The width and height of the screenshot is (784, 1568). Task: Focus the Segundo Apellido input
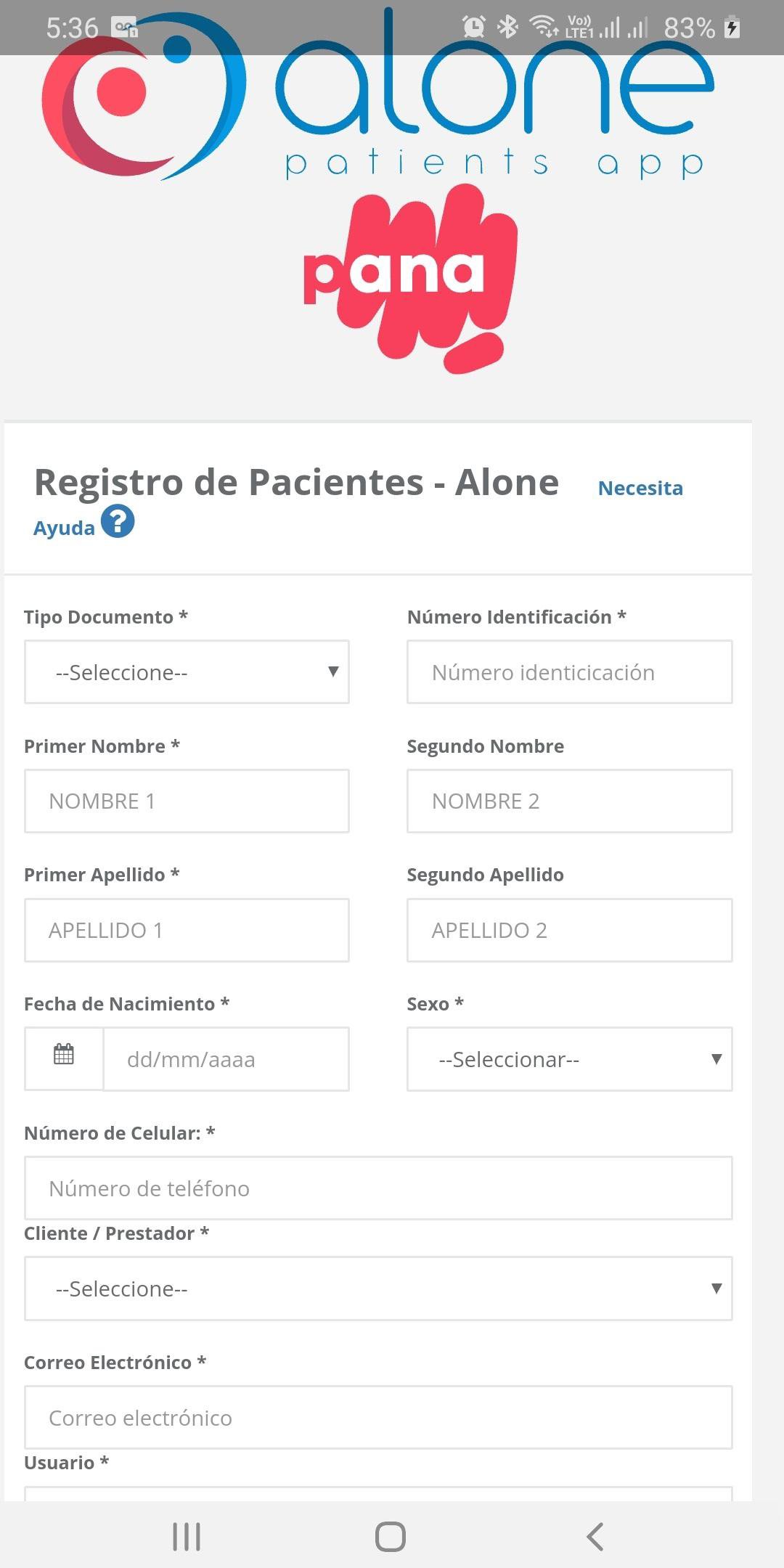[x=569, y=930]
